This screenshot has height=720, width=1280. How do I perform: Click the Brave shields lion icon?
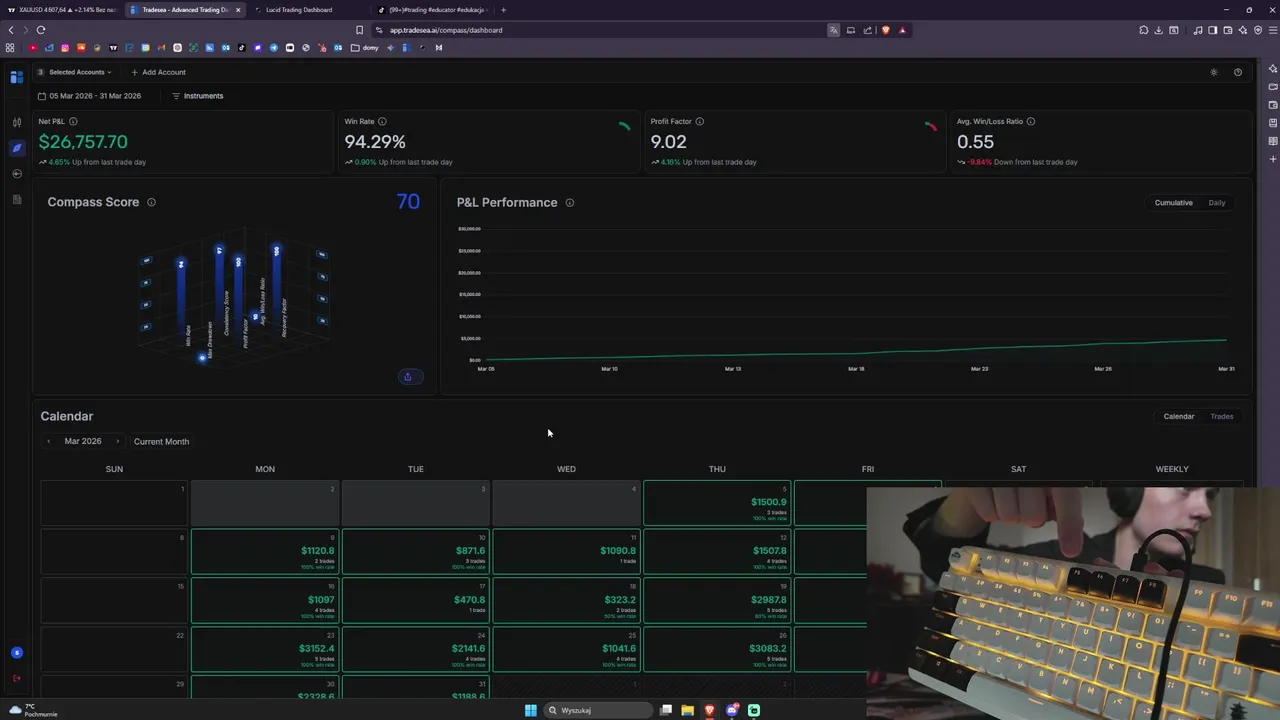coord(885,30)
